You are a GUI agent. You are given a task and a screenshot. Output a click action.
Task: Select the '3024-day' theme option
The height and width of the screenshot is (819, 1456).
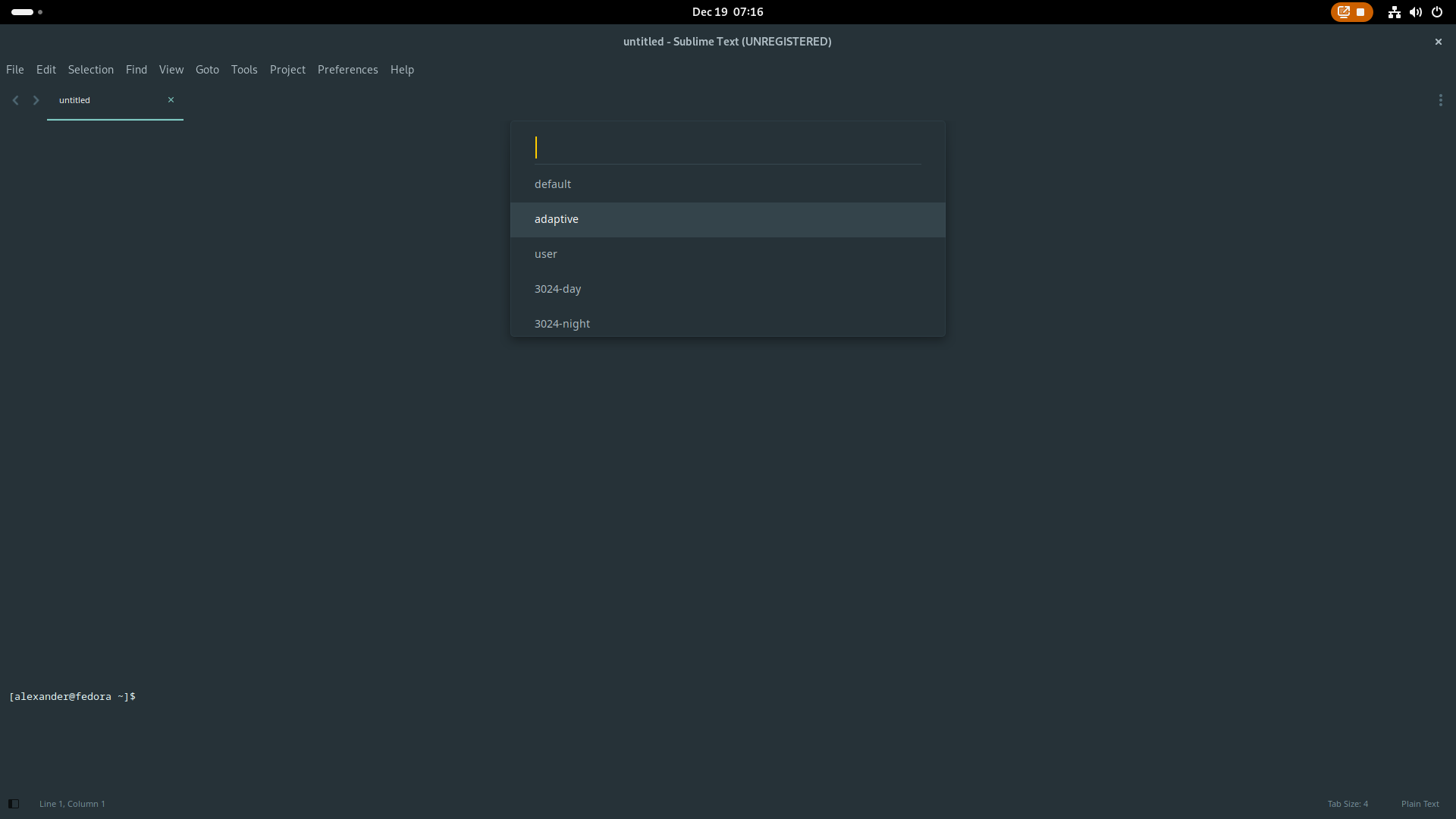tap(727, 289)
